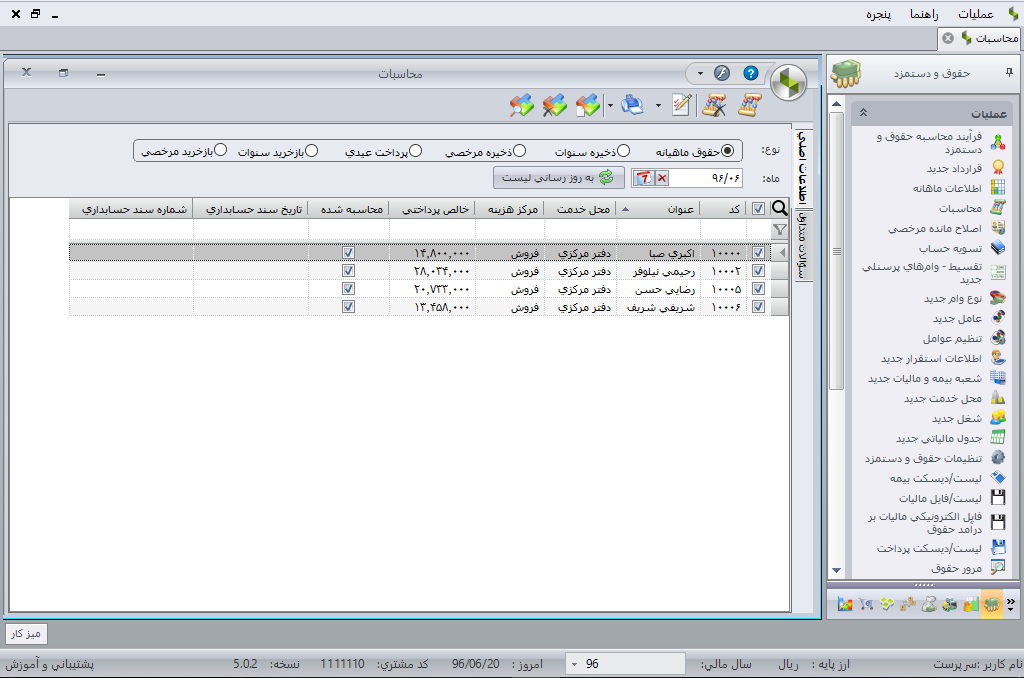Uncheck the row checkbox for code 10002
Image resolution: width=1024 pixels, height=678 pixels.
click(x=758, y=271)
